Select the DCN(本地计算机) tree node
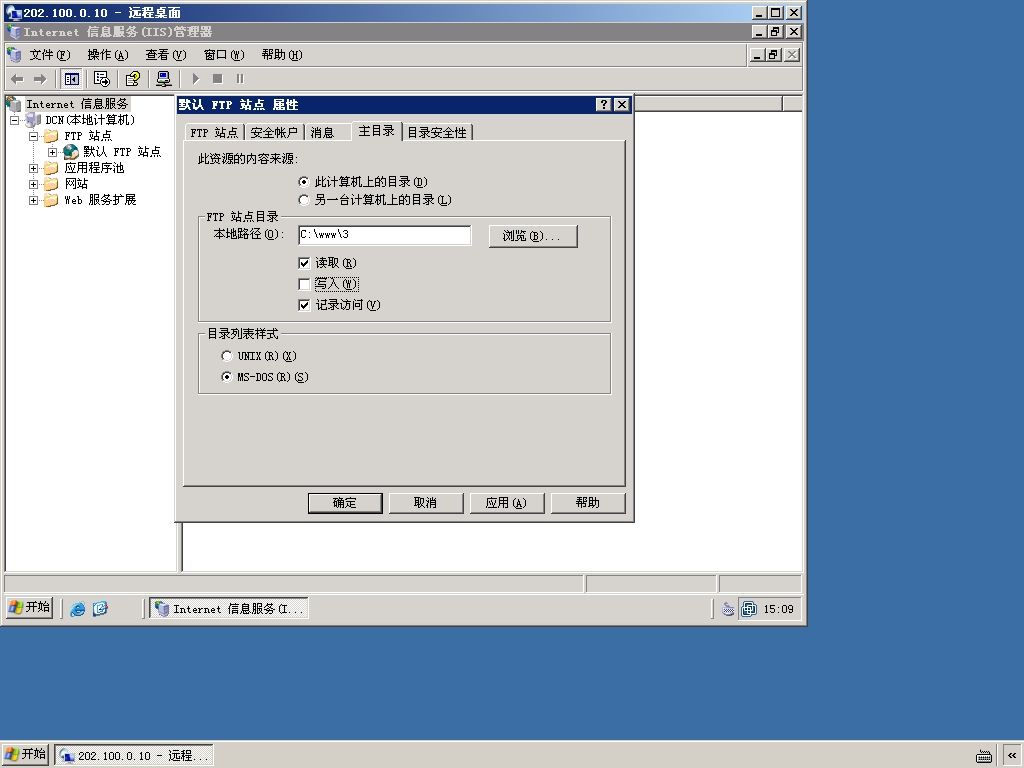The width and height of the screenshot is (1024, 768). pos(89,120)
